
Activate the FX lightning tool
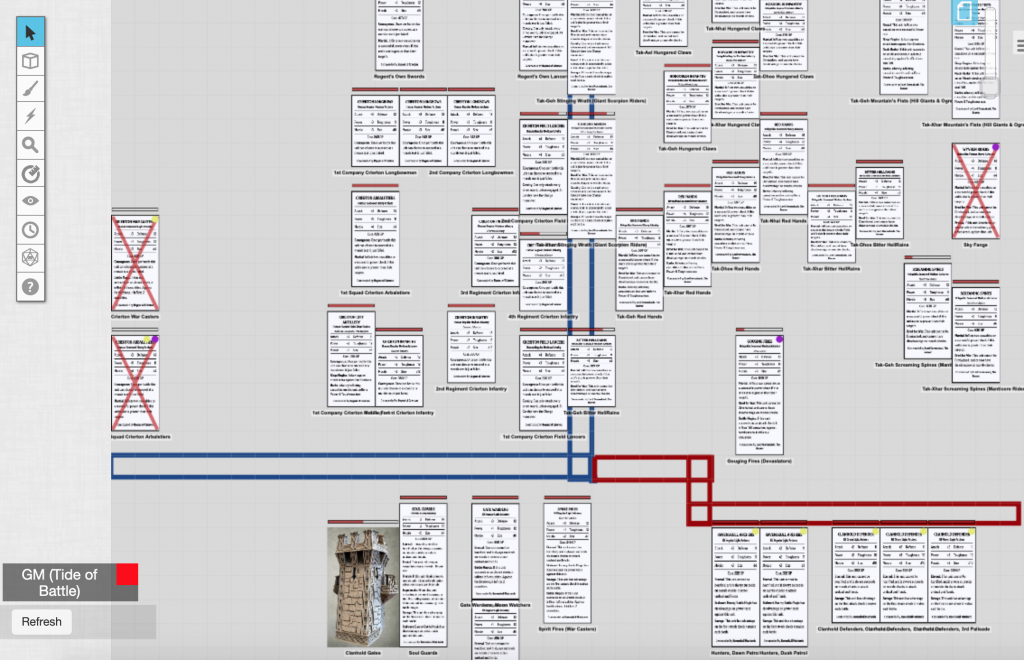[30, 116]
